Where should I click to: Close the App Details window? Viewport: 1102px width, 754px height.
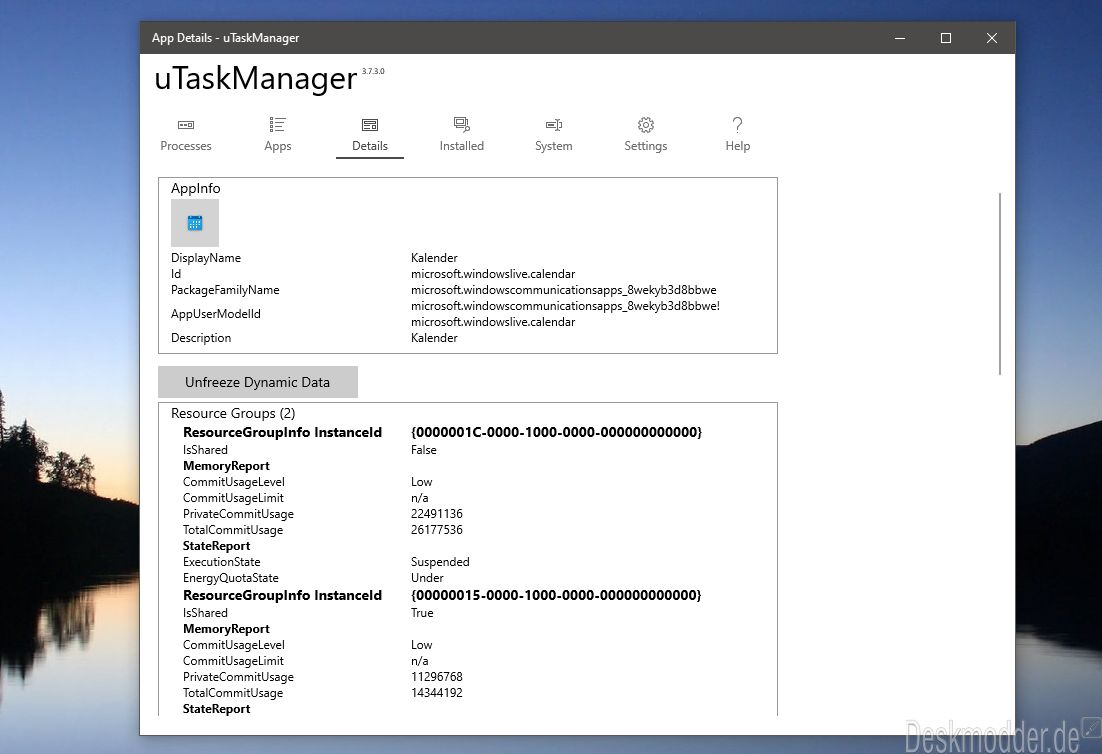(992, 38)
